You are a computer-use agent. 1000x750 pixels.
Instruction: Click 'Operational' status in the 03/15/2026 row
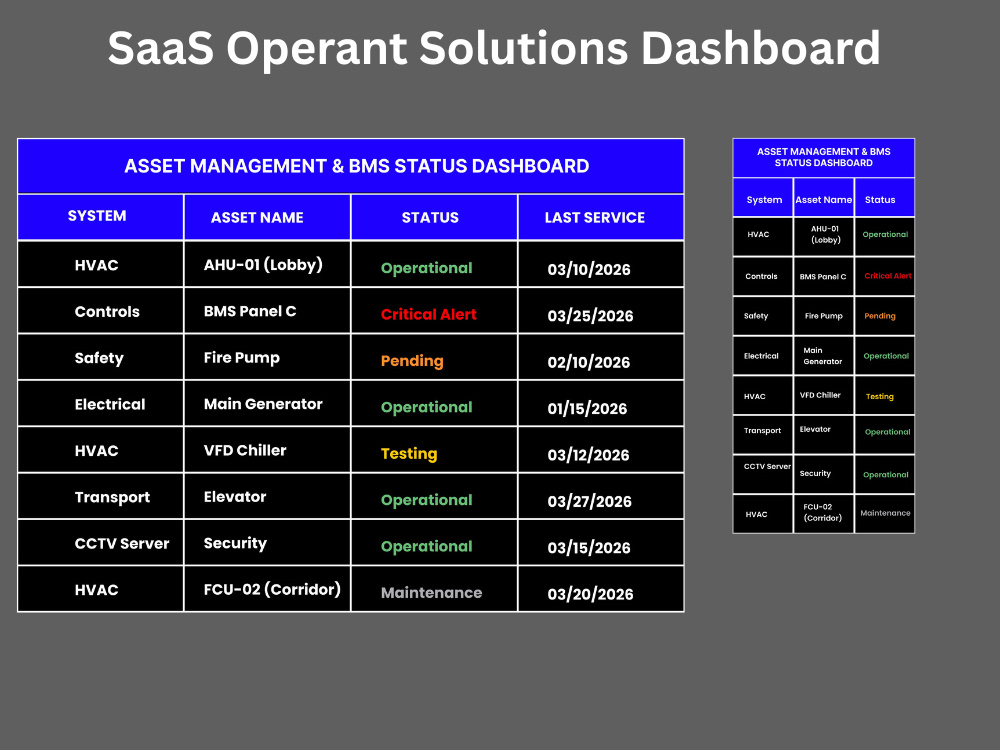[x=426, y=547]
